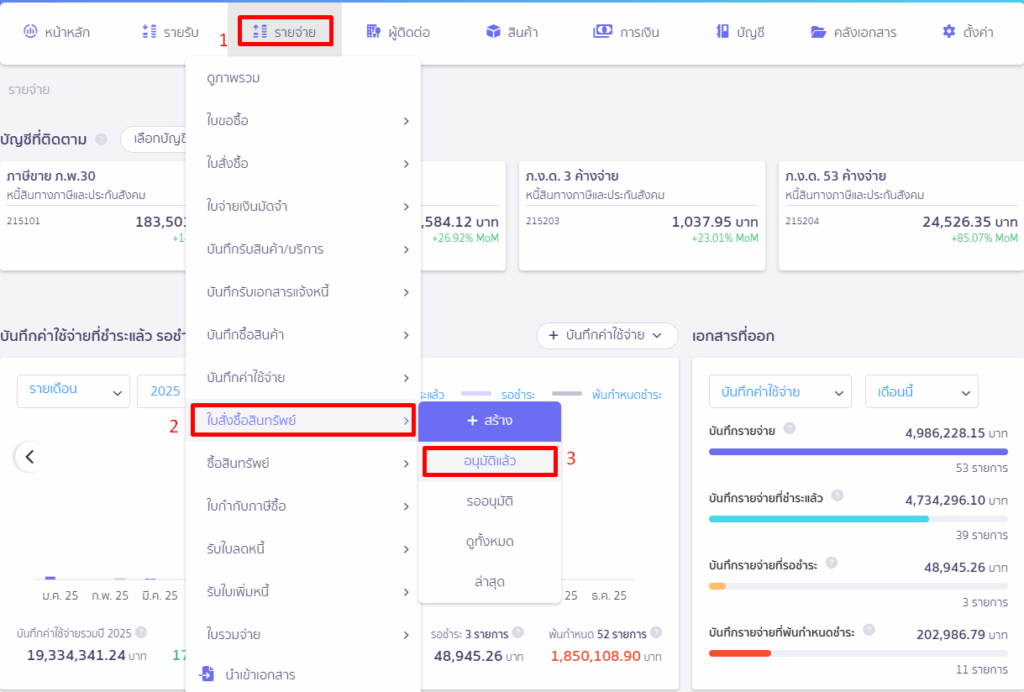This screenshot has height=692, width=1024.
Task: Expand the บันทึกค่าใช้จ่าย document type dropdown
Action: (779, 391)
